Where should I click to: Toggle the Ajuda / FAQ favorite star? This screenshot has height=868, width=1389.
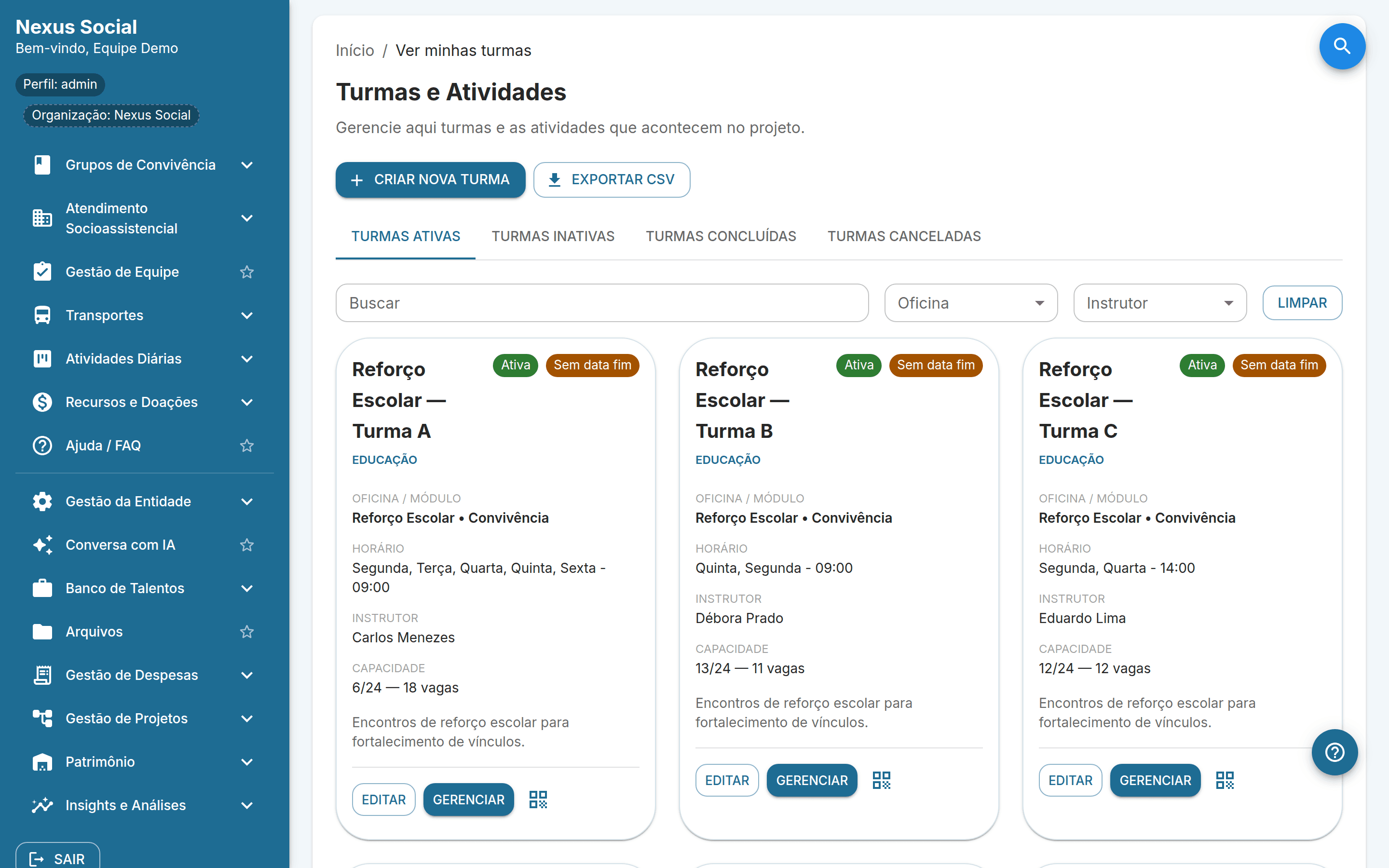[247, 446]
